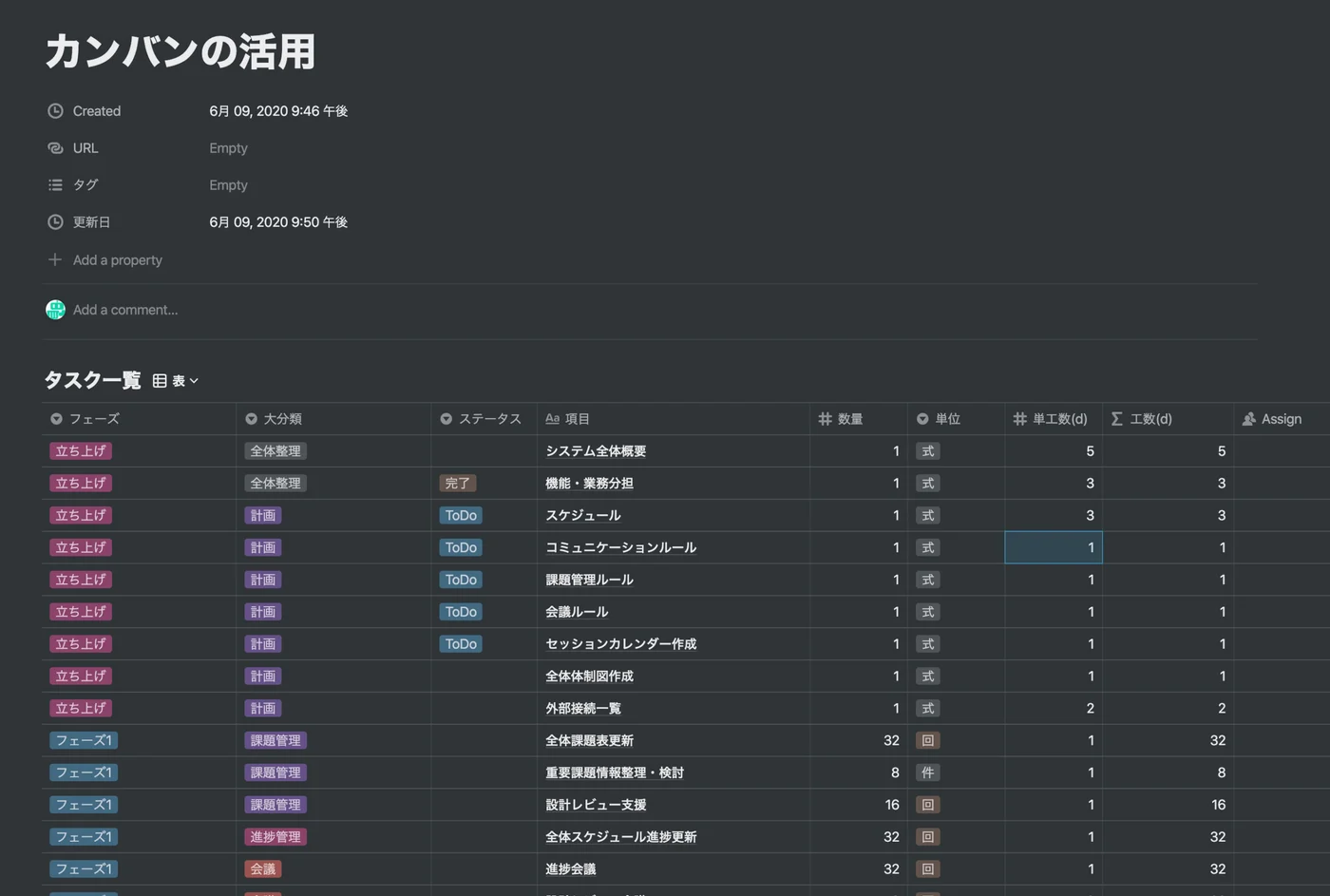Click the 課題管理 tag in 全体課題表更新 row
1330x896 pixels.
275,740
